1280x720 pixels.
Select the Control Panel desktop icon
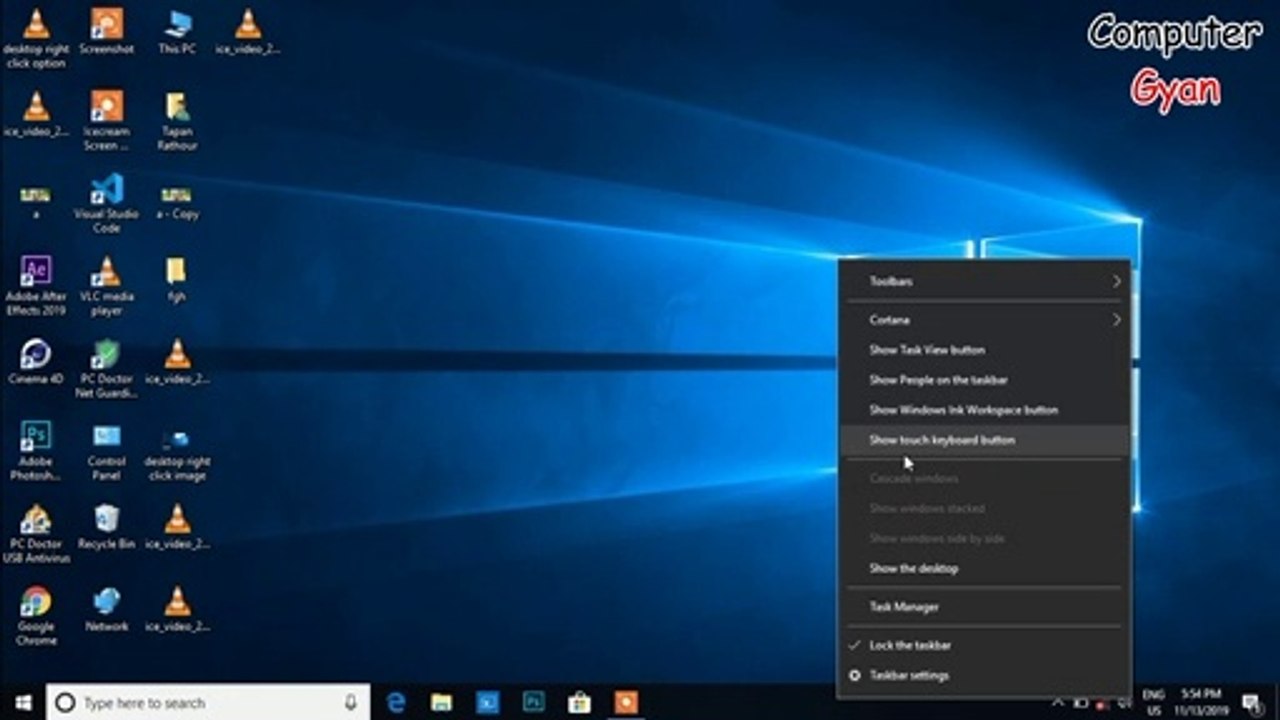[x=107, y=451]
